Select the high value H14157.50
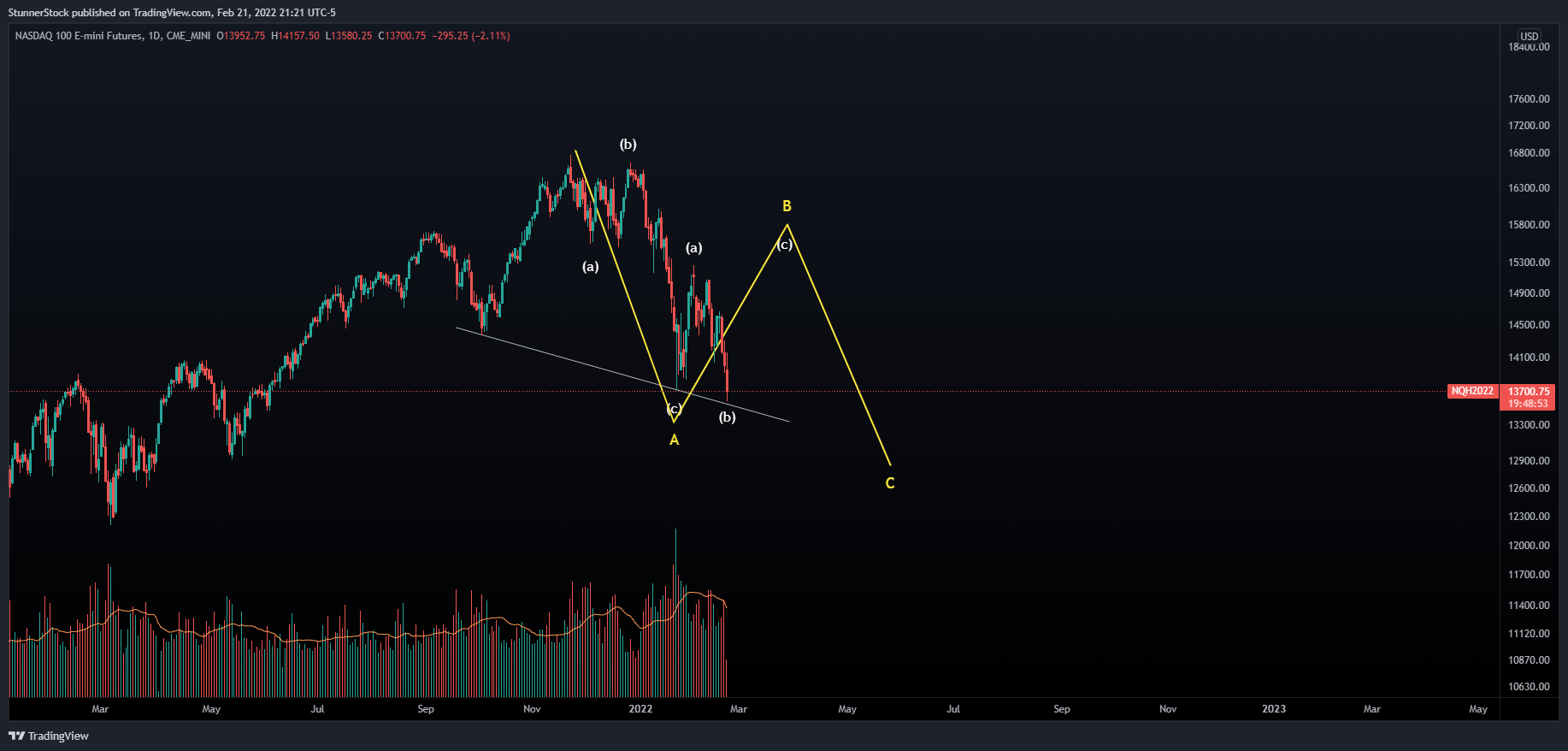This screenshot has width=1568, height=751. [295, 36]
